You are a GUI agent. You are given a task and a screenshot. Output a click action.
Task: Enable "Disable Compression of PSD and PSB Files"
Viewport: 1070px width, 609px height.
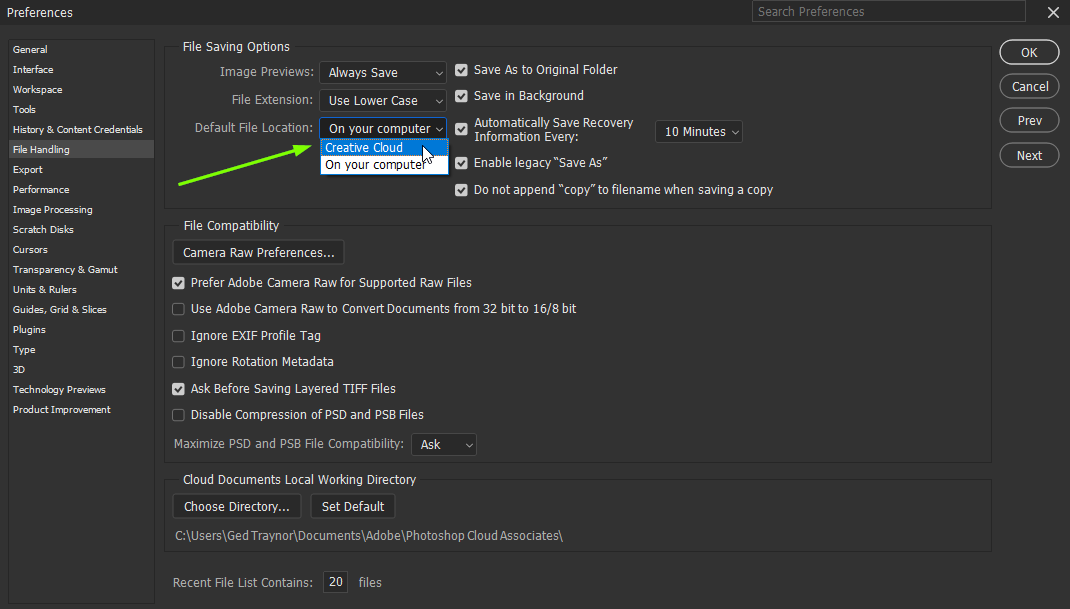(x=178, y=414)
